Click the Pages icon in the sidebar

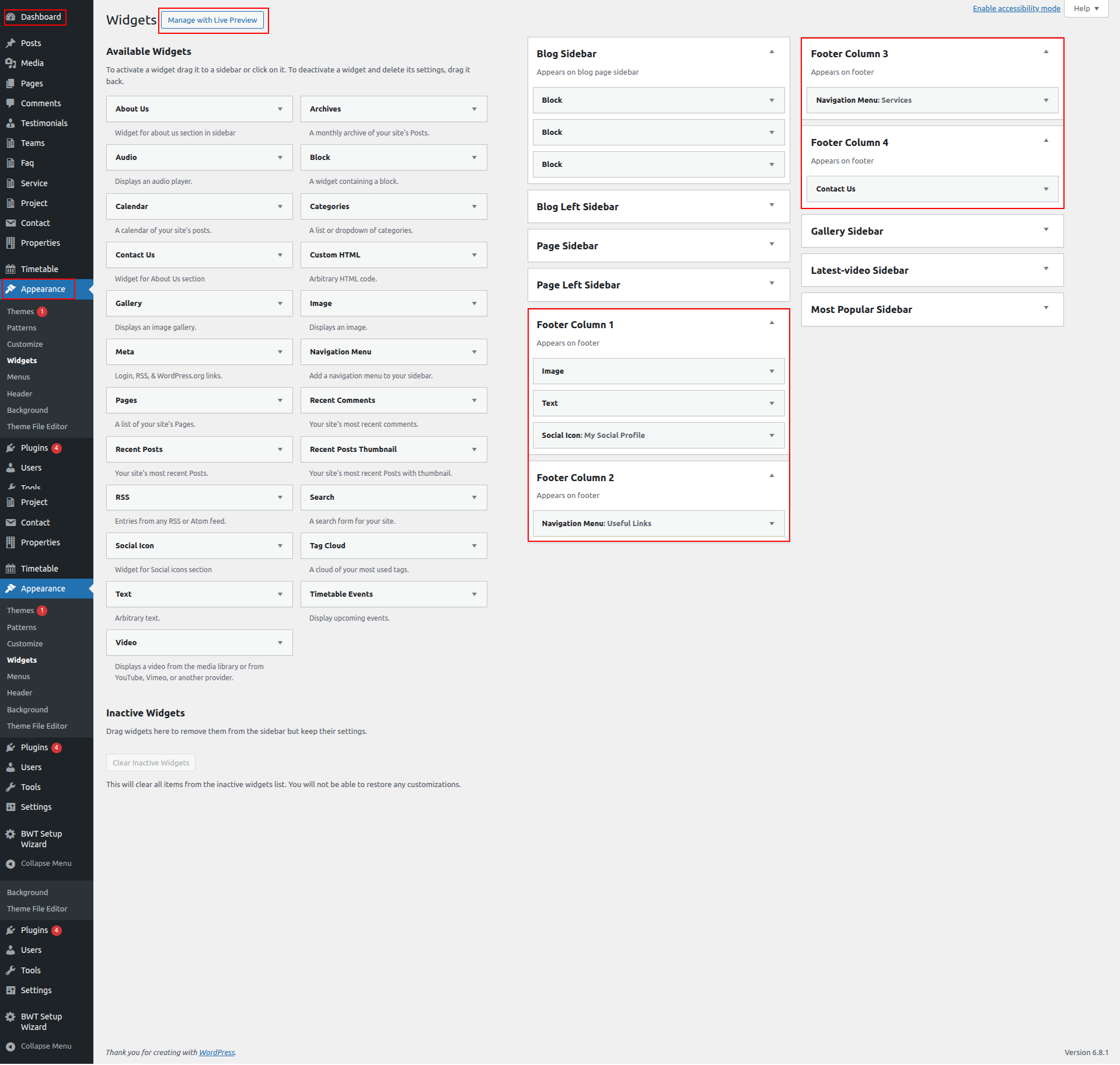tap(11, 83)
